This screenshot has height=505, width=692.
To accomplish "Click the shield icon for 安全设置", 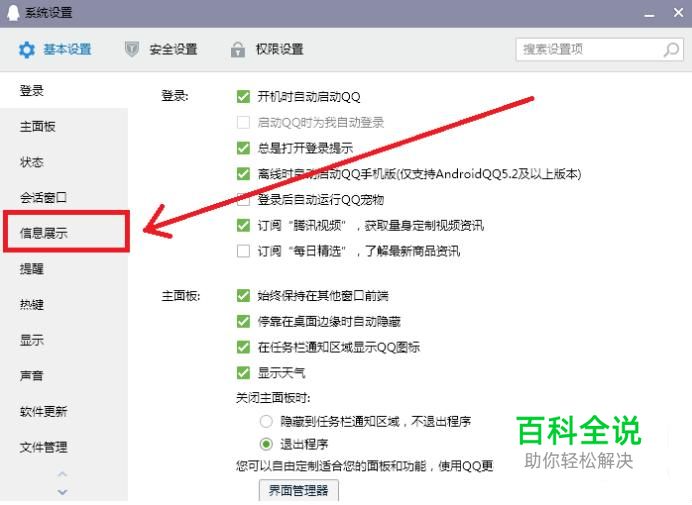I will coord(132,49).
